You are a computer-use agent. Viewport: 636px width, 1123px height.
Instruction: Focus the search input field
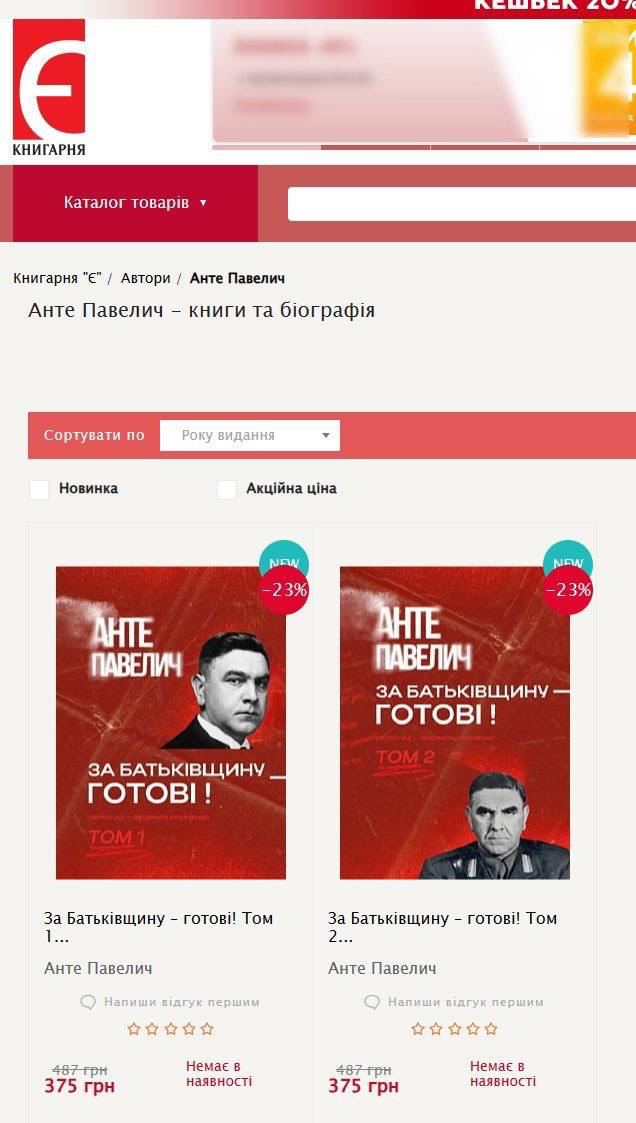click(462, 203)
